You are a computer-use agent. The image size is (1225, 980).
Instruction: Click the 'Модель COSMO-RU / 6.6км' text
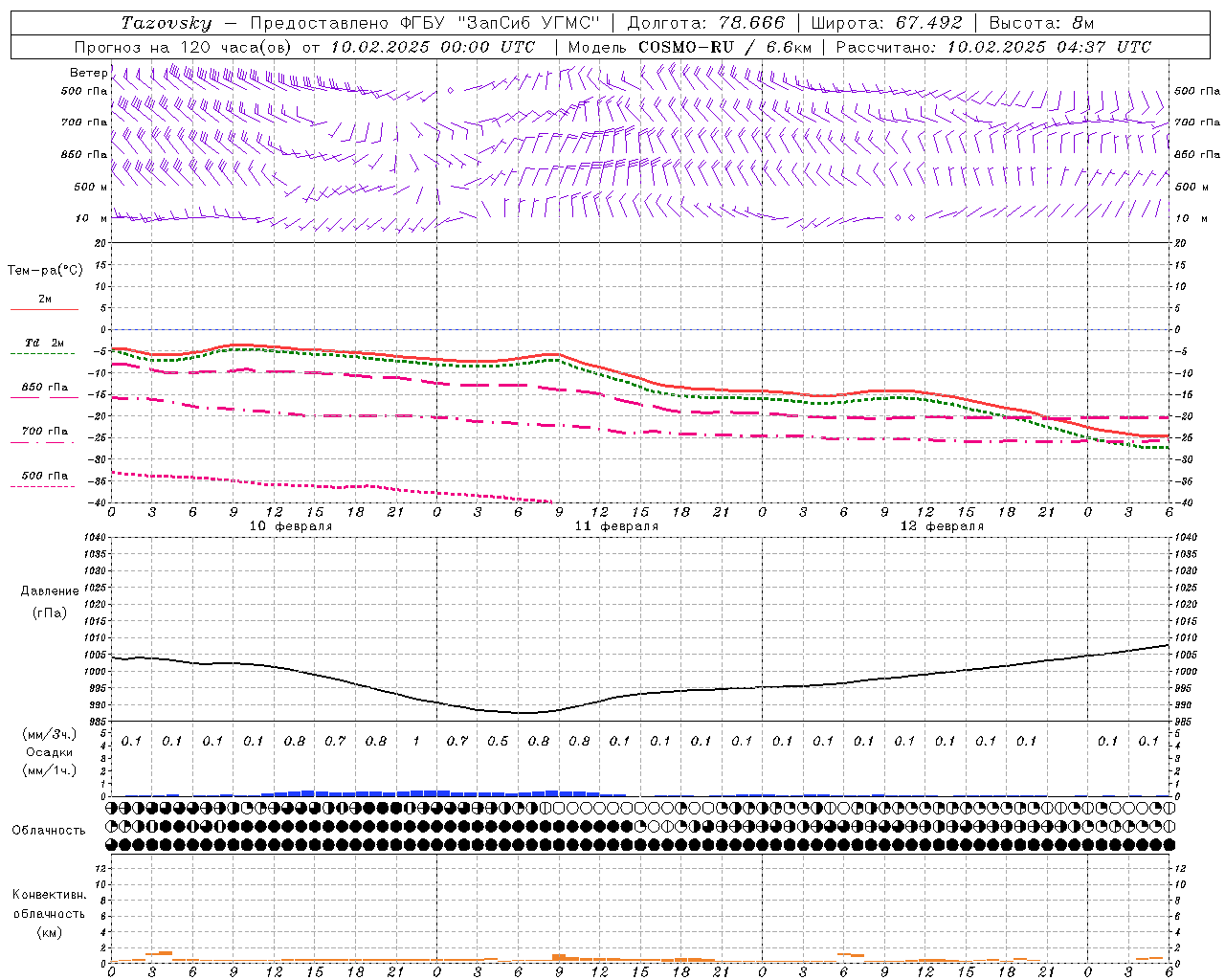(x=690, y=47)
